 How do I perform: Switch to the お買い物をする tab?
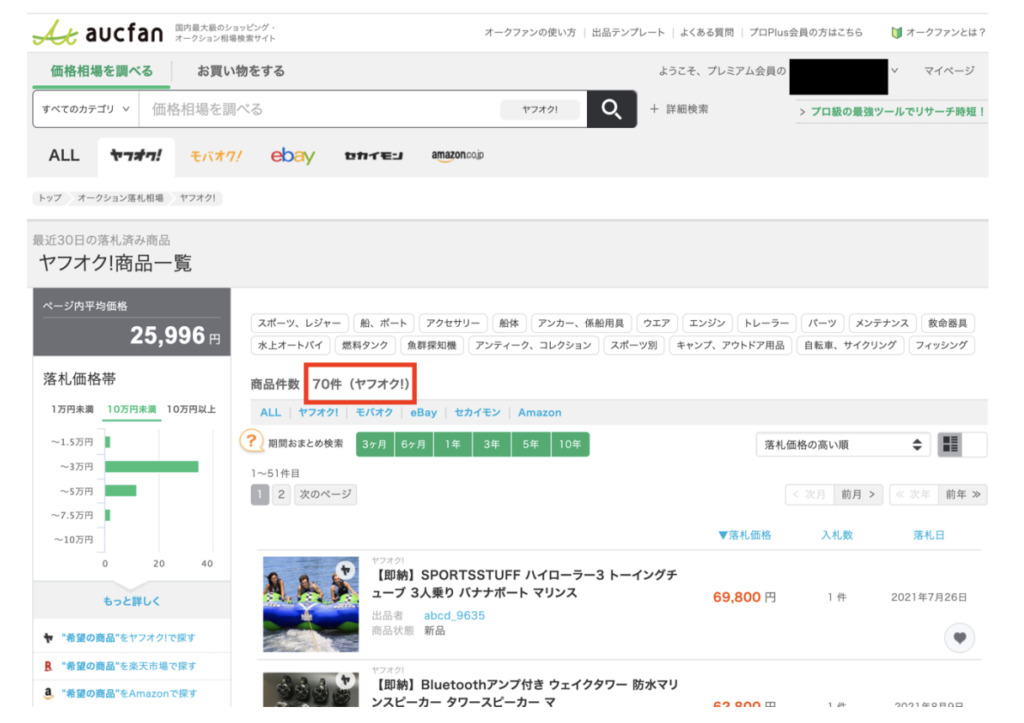click(x=240, y=71)
